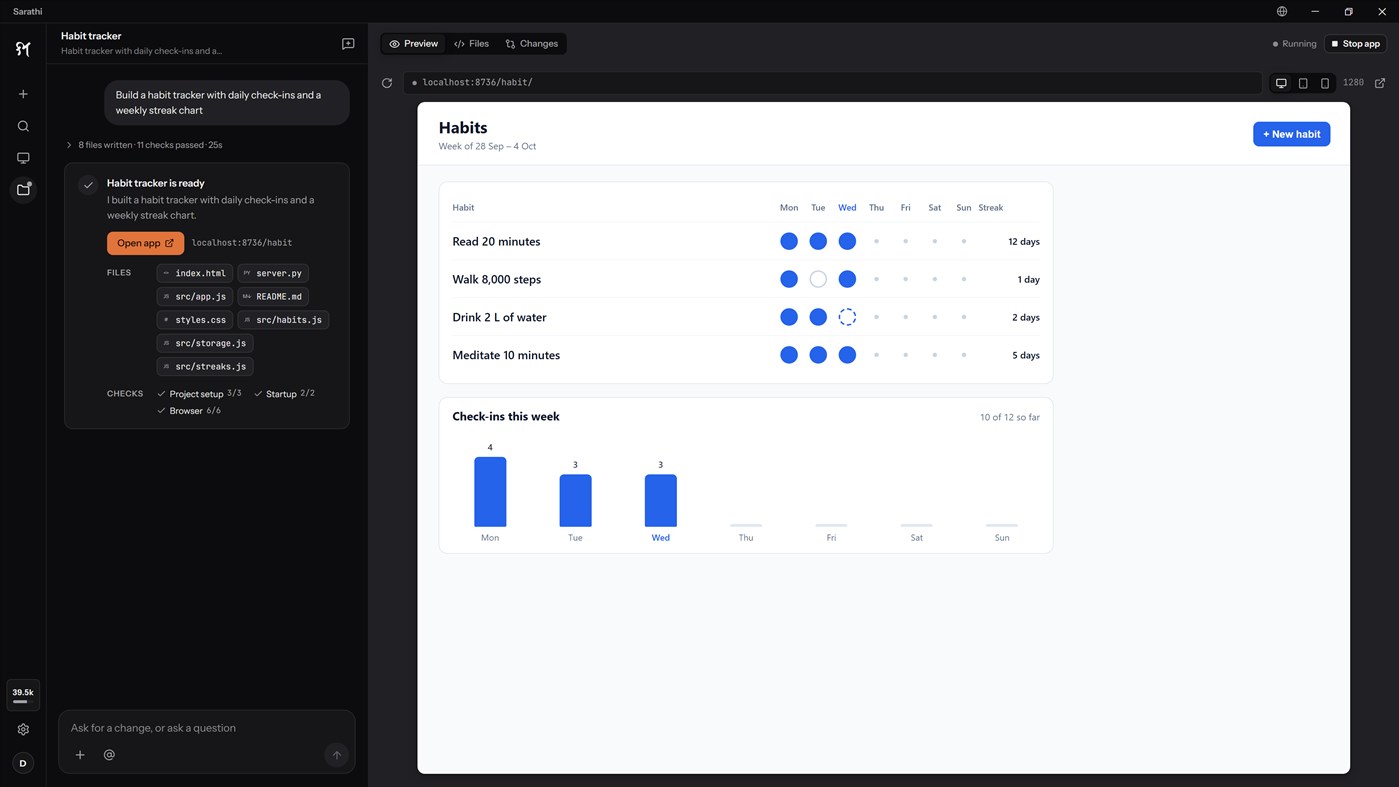
Task: Open the preview in an external window
Action: coord(1380,83)
